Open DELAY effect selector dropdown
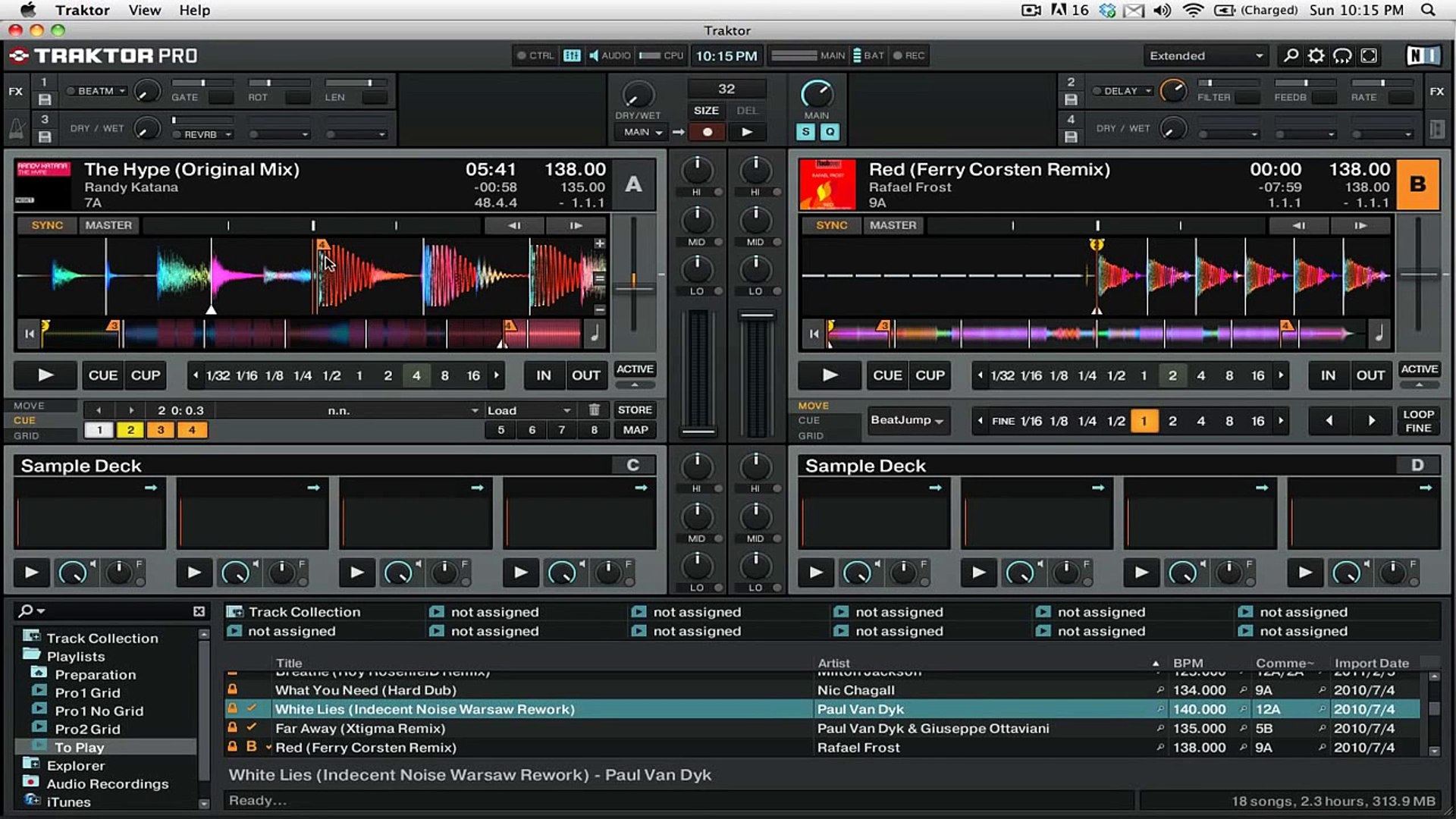Viewport: 1456px width, 819px height. [x=1149, y=91]
